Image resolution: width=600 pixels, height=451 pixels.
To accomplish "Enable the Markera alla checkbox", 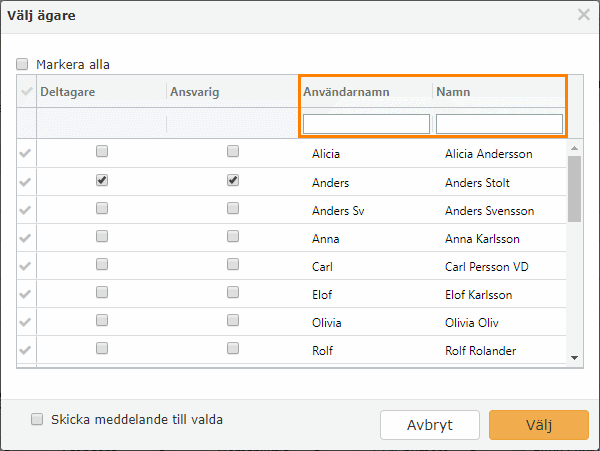I will click(22, 64).
